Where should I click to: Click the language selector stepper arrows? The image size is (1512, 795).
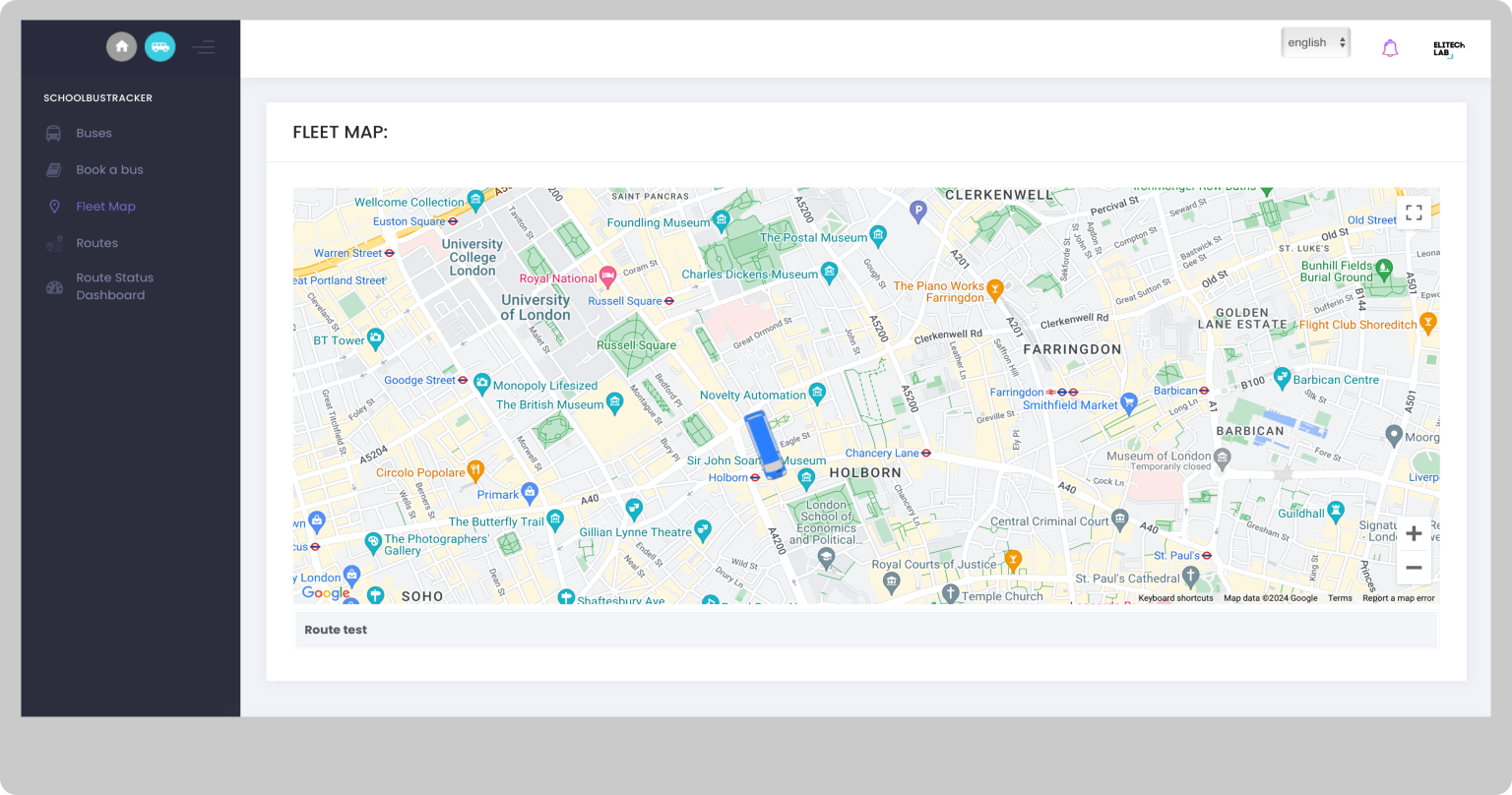(x=1344, y=42)
